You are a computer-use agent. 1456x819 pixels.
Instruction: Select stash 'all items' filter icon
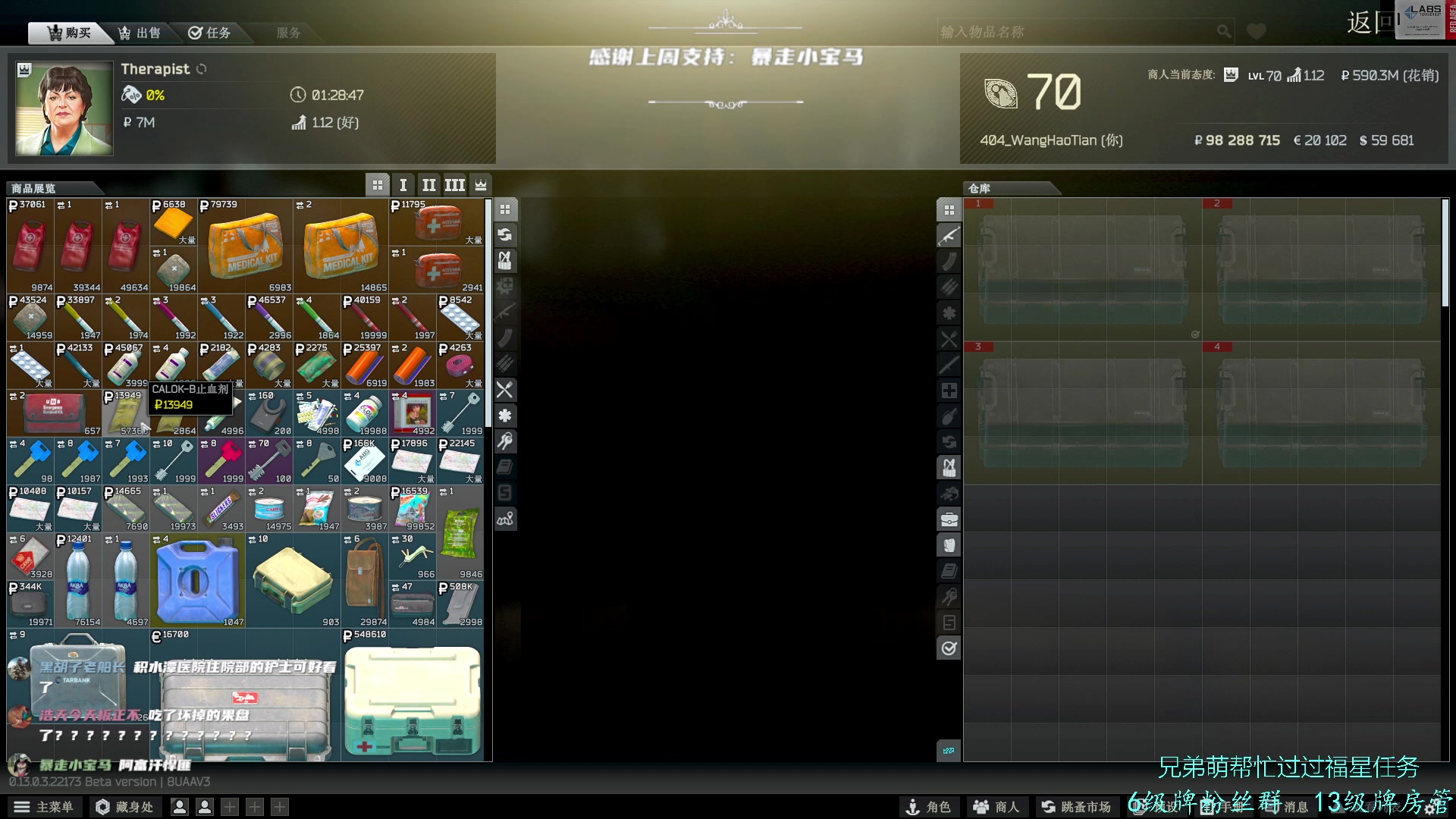949,210
